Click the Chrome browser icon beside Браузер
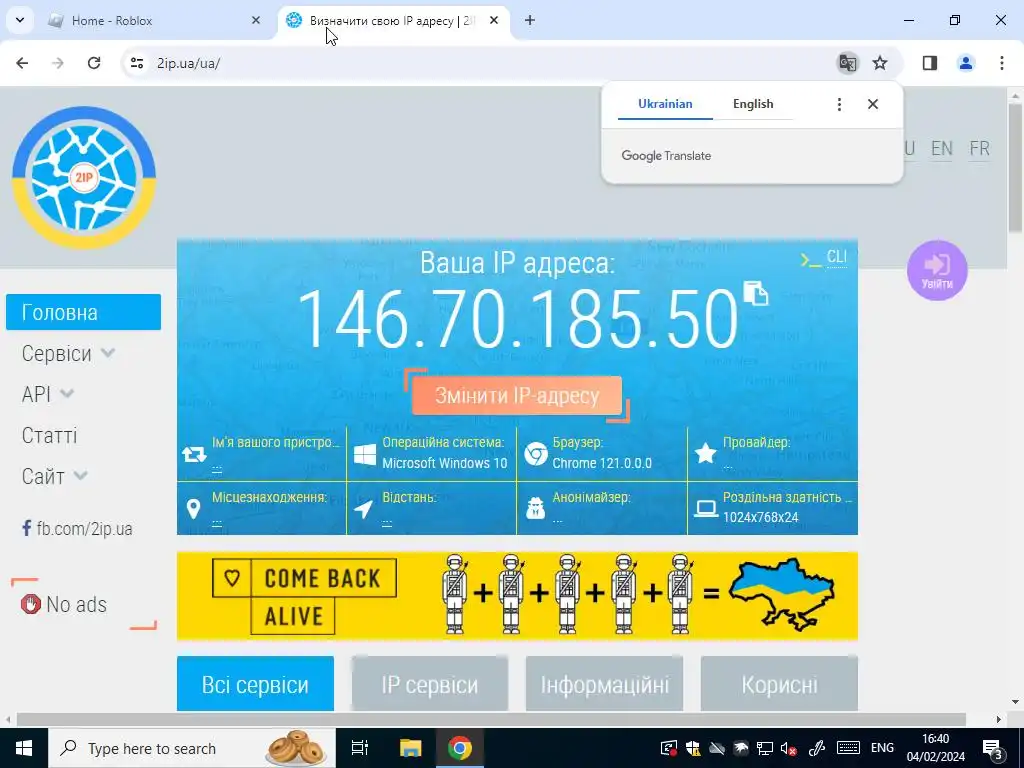 (x=536, y=454)
